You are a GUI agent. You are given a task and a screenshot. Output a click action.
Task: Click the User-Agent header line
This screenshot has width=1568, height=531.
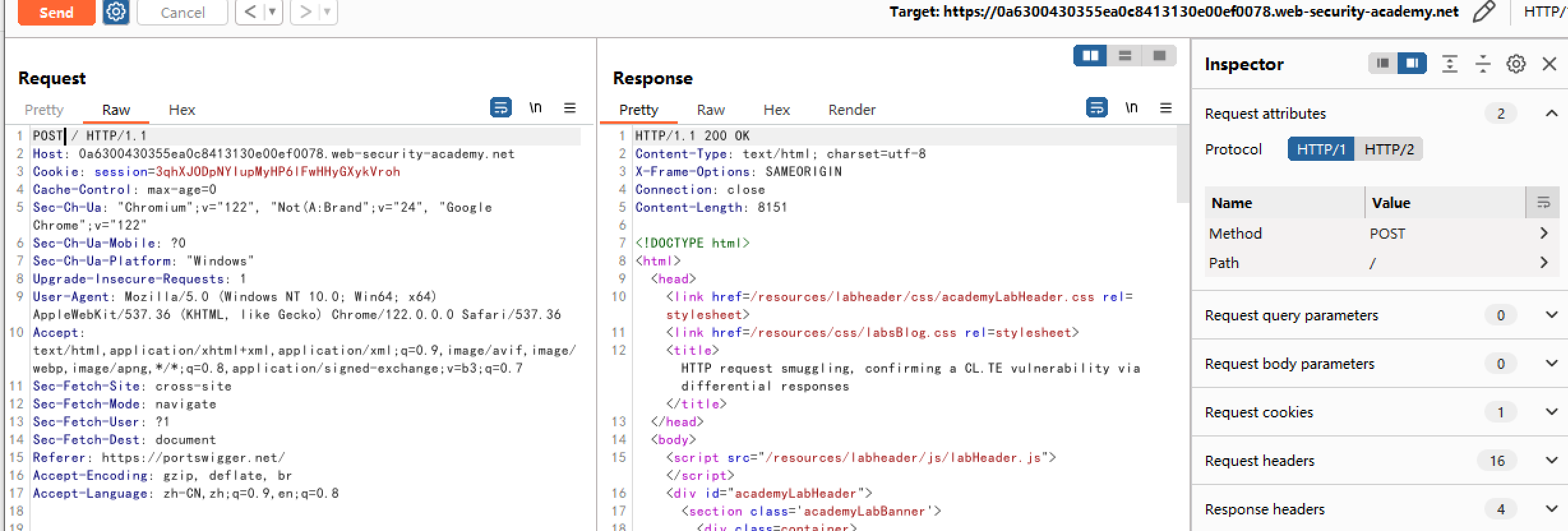tap(297, 305)
